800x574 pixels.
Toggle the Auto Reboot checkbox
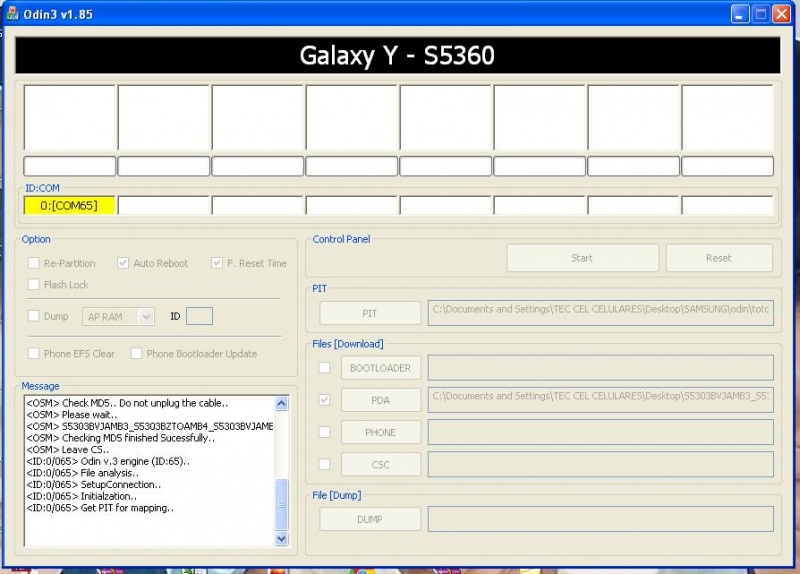pyautogui.click(x=122, y=263)
